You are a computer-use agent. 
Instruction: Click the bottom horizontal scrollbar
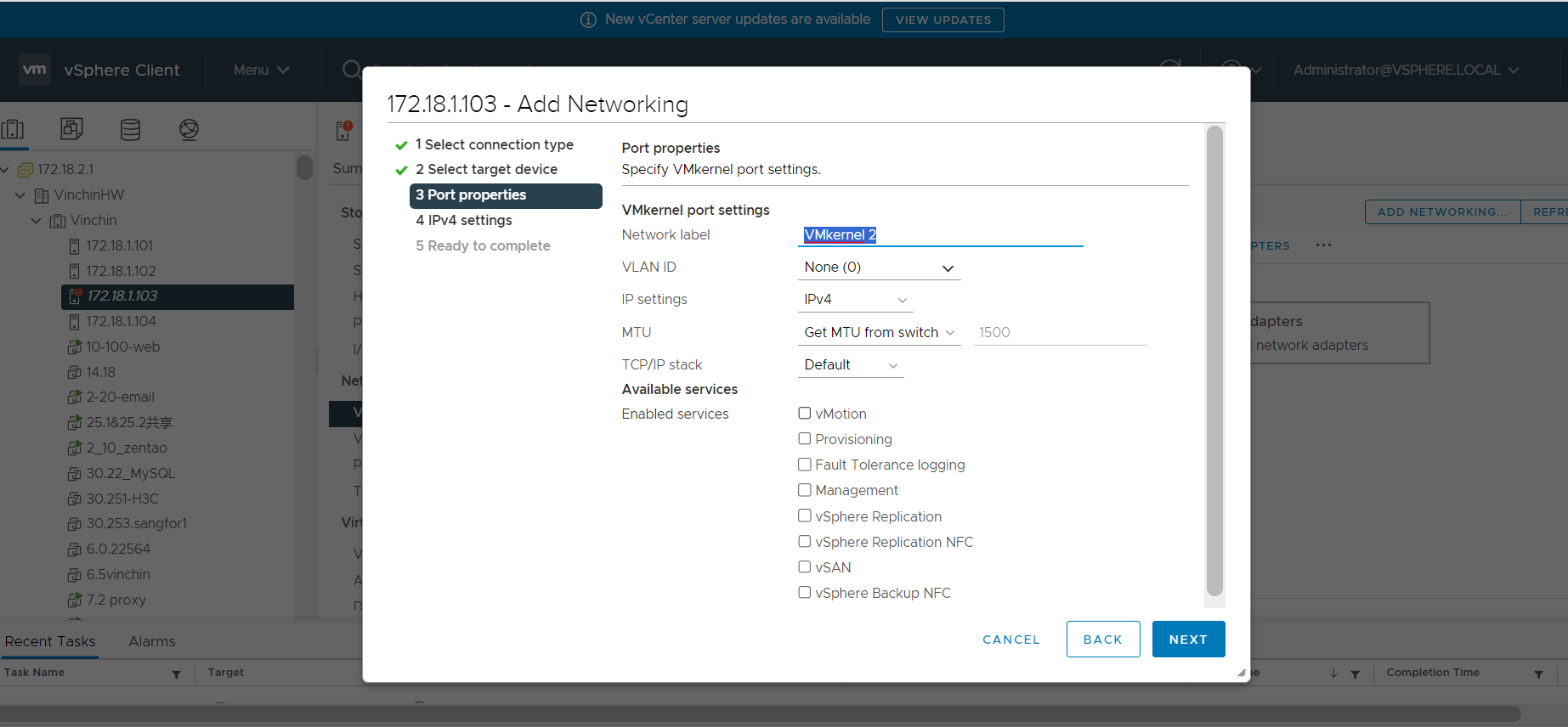761,713
